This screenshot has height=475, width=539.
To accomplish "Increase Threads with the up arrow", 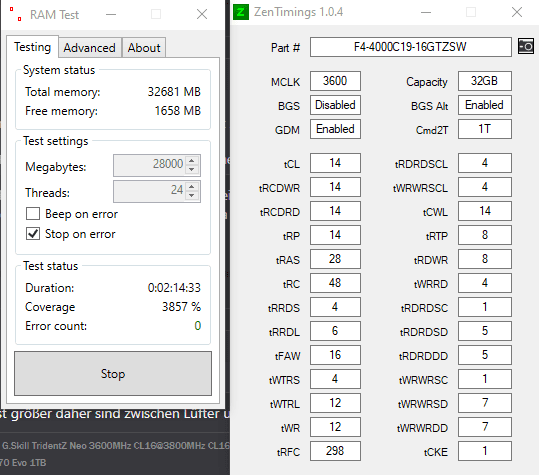I will (192, 187).
